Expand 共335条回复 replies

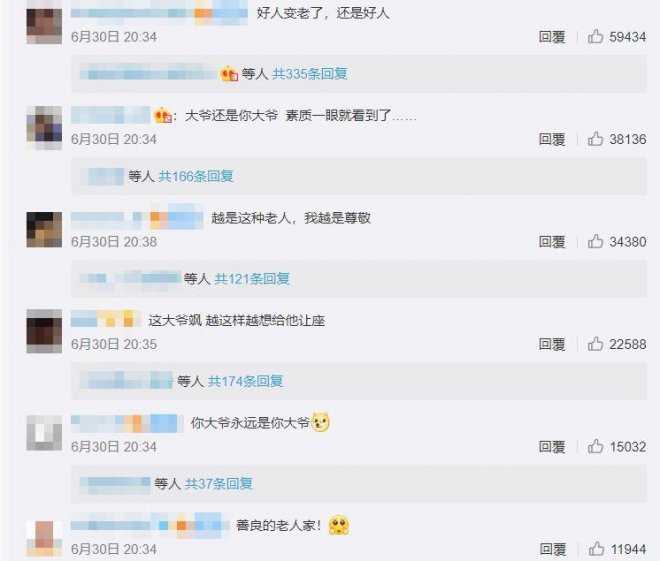tap(309, 74)
